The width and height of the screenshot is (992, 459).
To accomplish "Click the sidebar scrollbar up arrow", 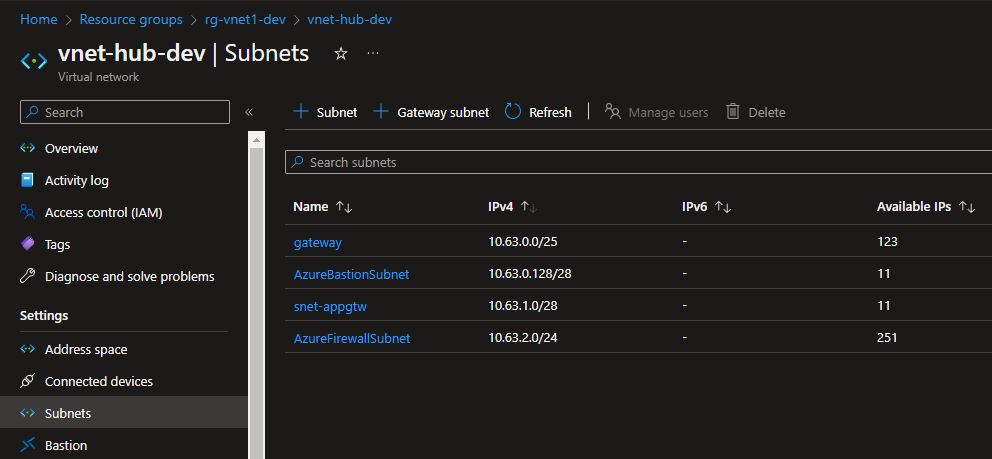I will pos(256,140).
